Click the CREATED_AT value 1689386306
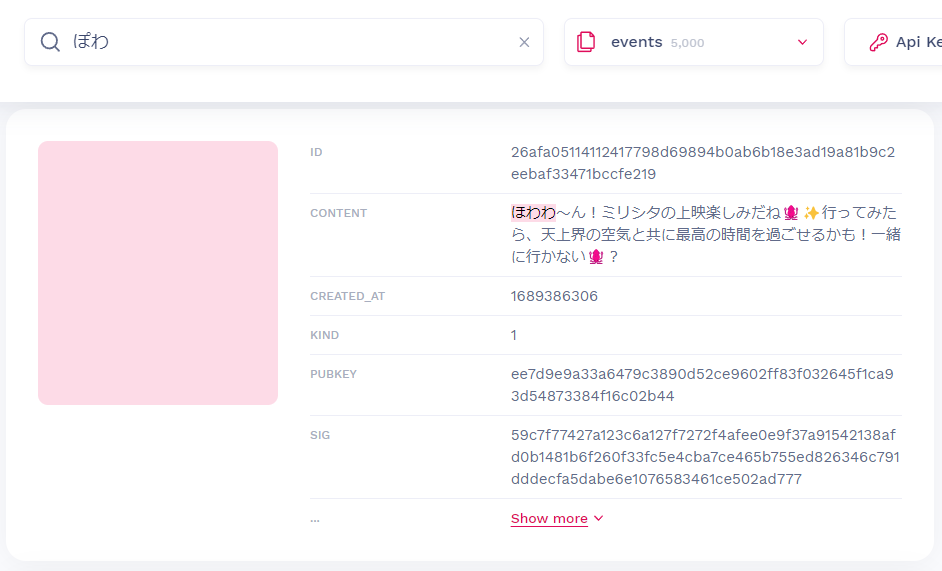This screenshot has width=942, height=571. click(554, 296)
